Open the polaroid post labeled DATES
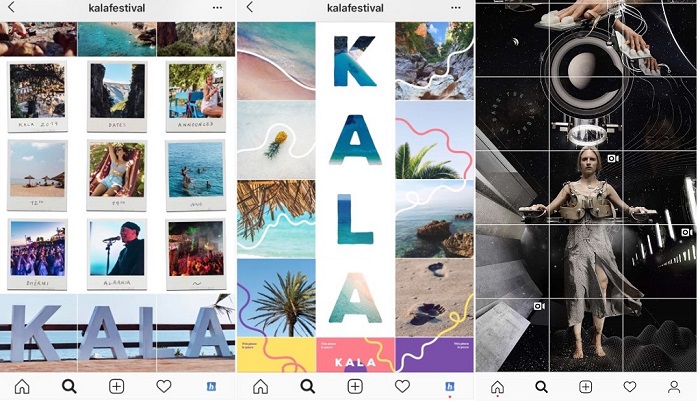700x401 pixels. pos(117,96)
